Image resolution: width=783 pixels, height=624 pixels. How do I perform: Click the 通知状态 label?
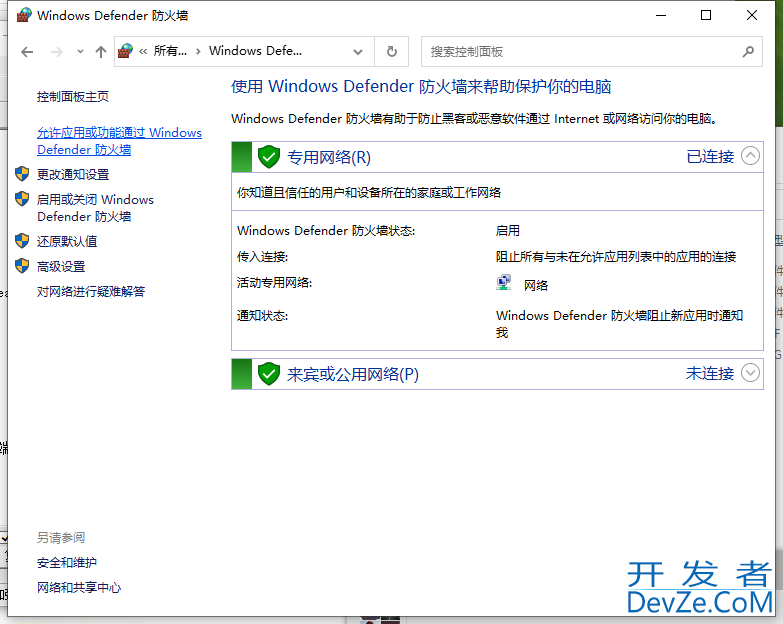coord(263,315)
